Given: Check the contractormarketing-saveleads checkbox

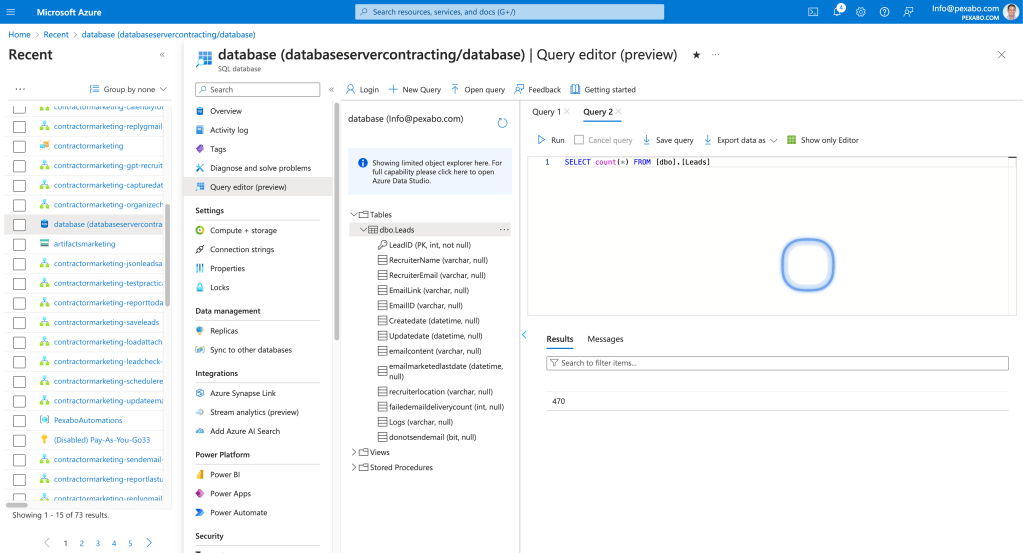Looking at the screenshot, I should point(20,323).
